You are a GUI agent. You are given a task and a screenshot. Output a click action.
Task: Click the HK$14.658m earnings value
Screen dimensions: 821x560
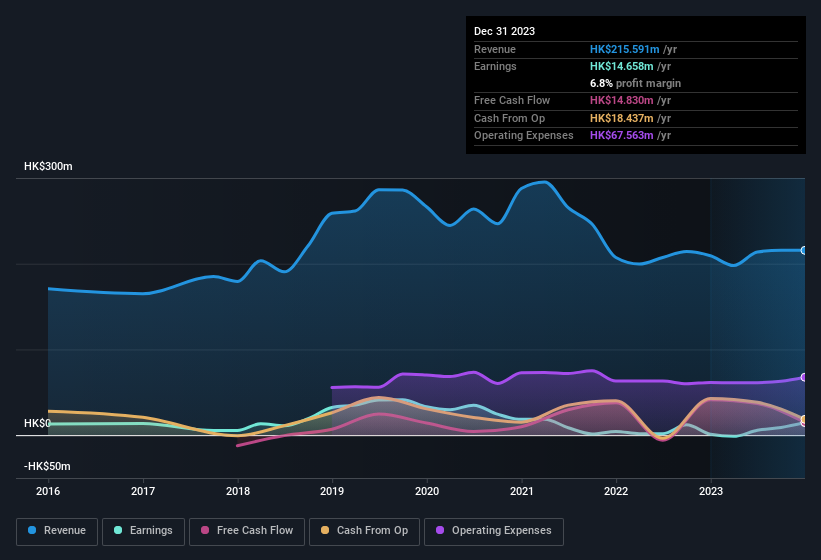click(622, 66)
